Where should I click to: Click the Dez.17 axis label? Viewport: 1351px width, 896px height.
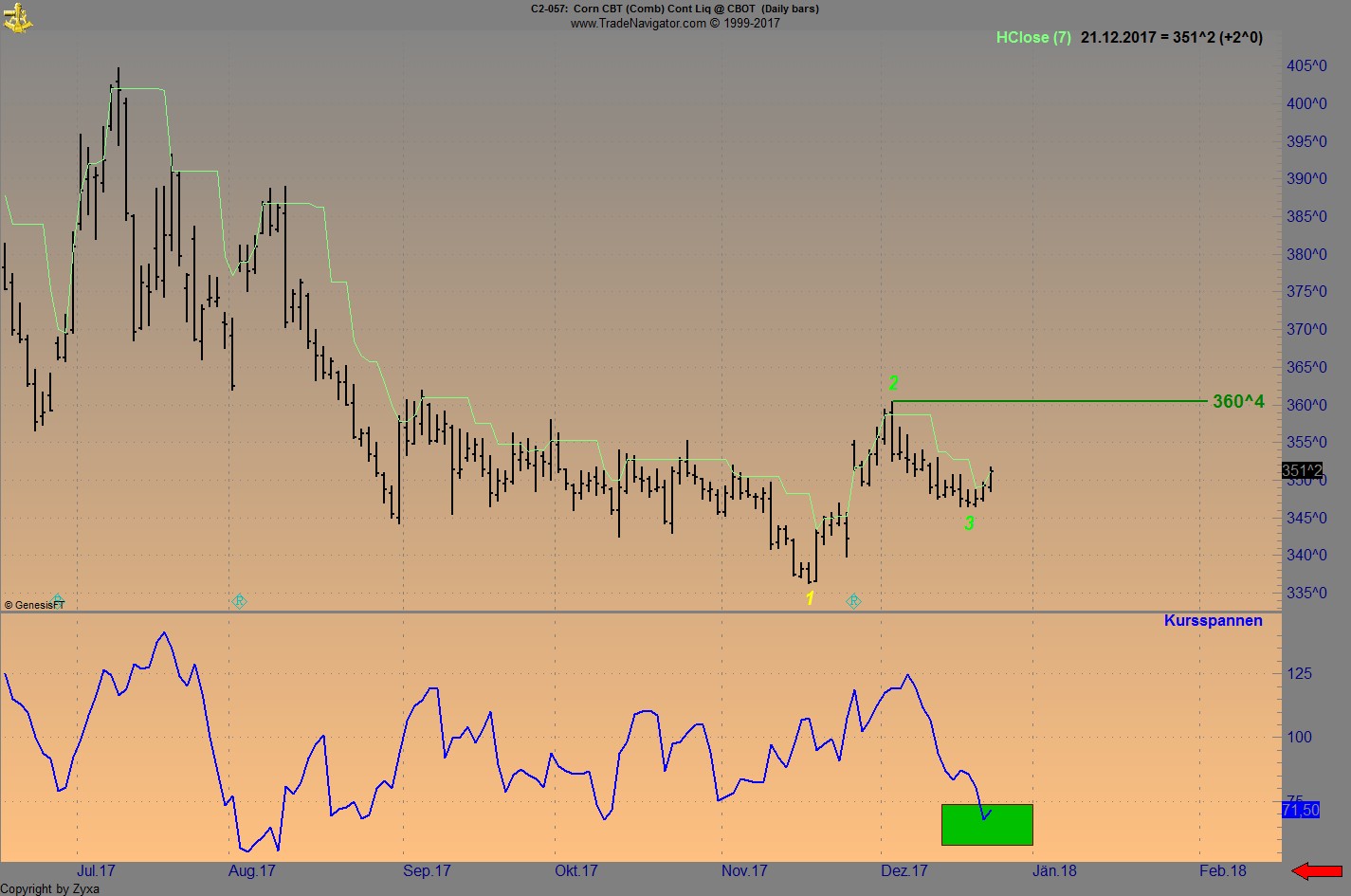coord(903,869)
